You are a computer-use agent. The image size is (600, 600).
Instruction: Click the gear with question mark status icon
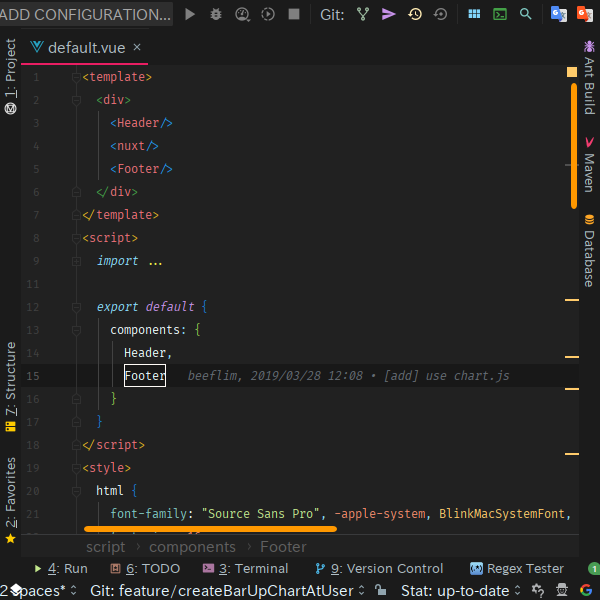[538, 590]
